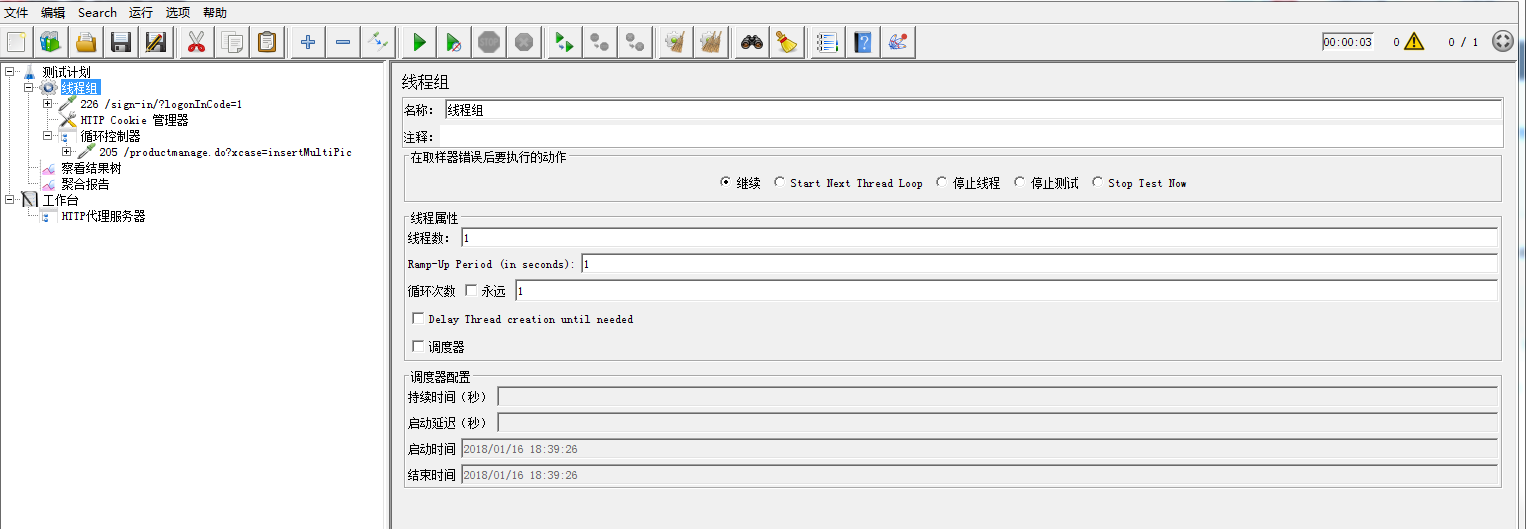Open the 选项 menu
The height and width of the screenshot is (529, 1526).
[x=178, y=13]
